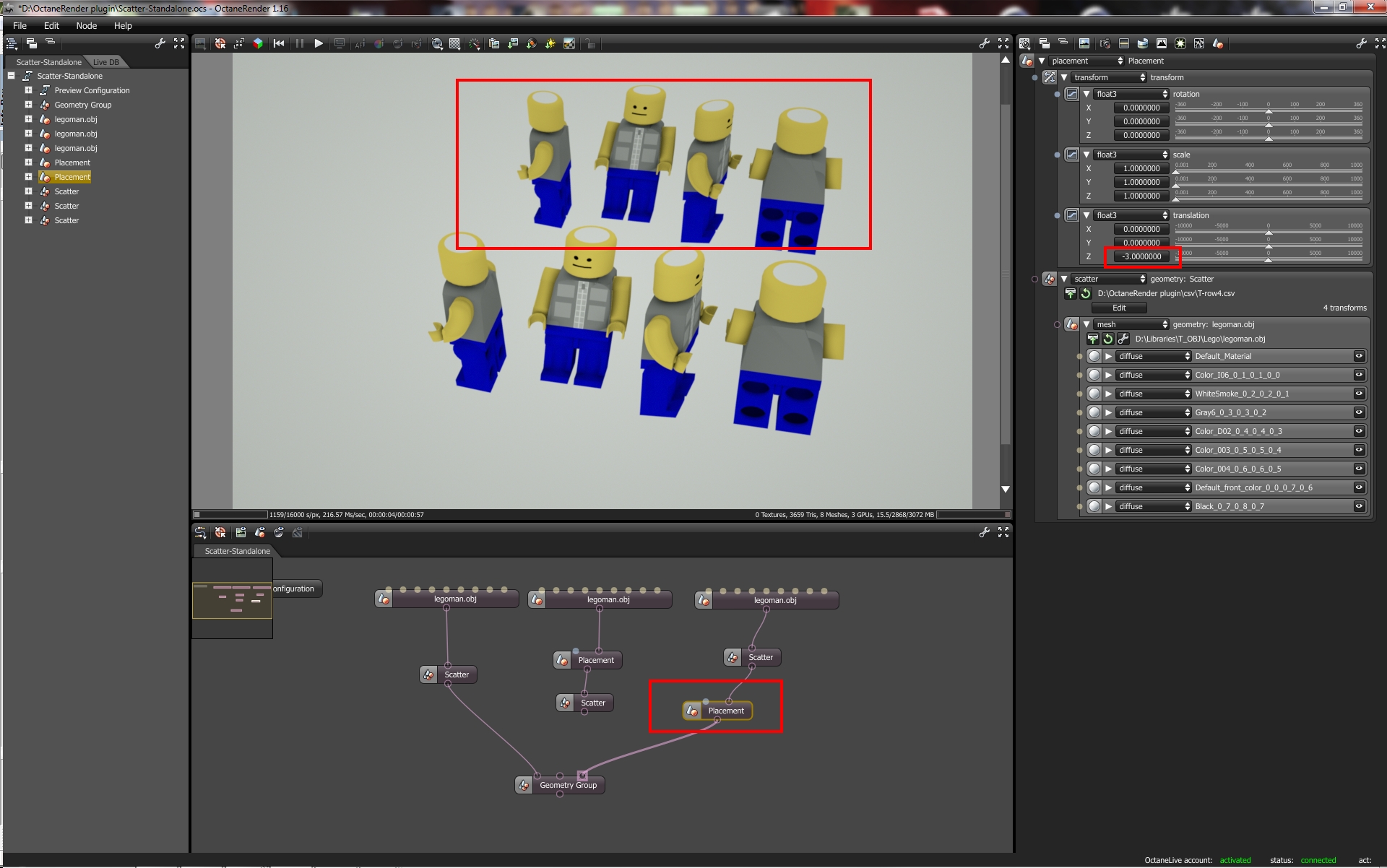
Task: Click the translation Z value field
Action: (1141, 257)
